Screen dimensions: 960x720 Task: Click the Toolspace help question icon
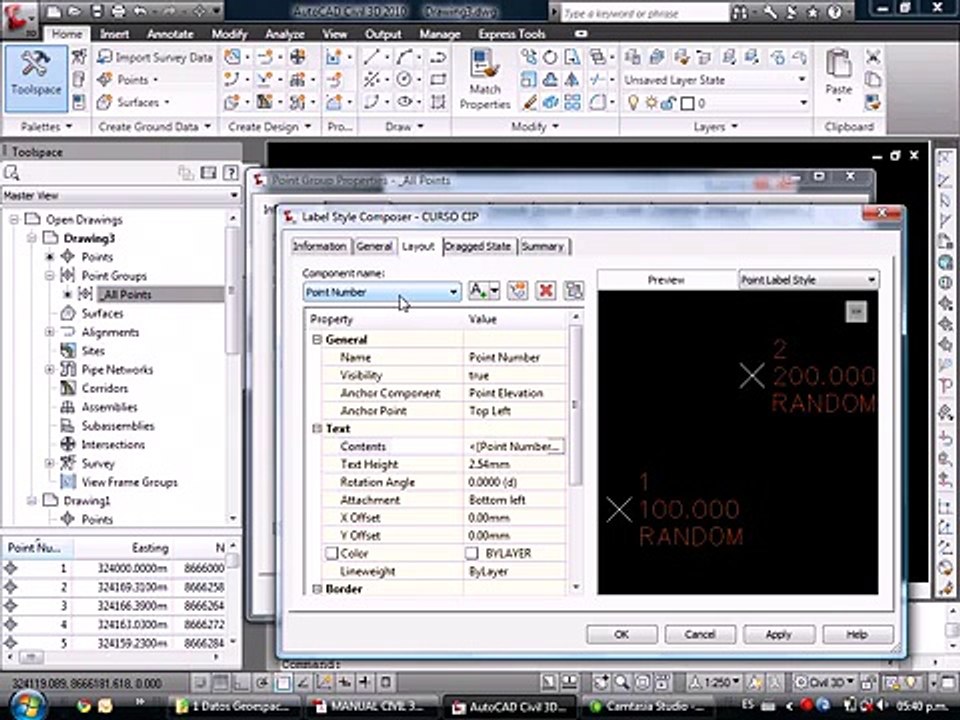point(230,173)
